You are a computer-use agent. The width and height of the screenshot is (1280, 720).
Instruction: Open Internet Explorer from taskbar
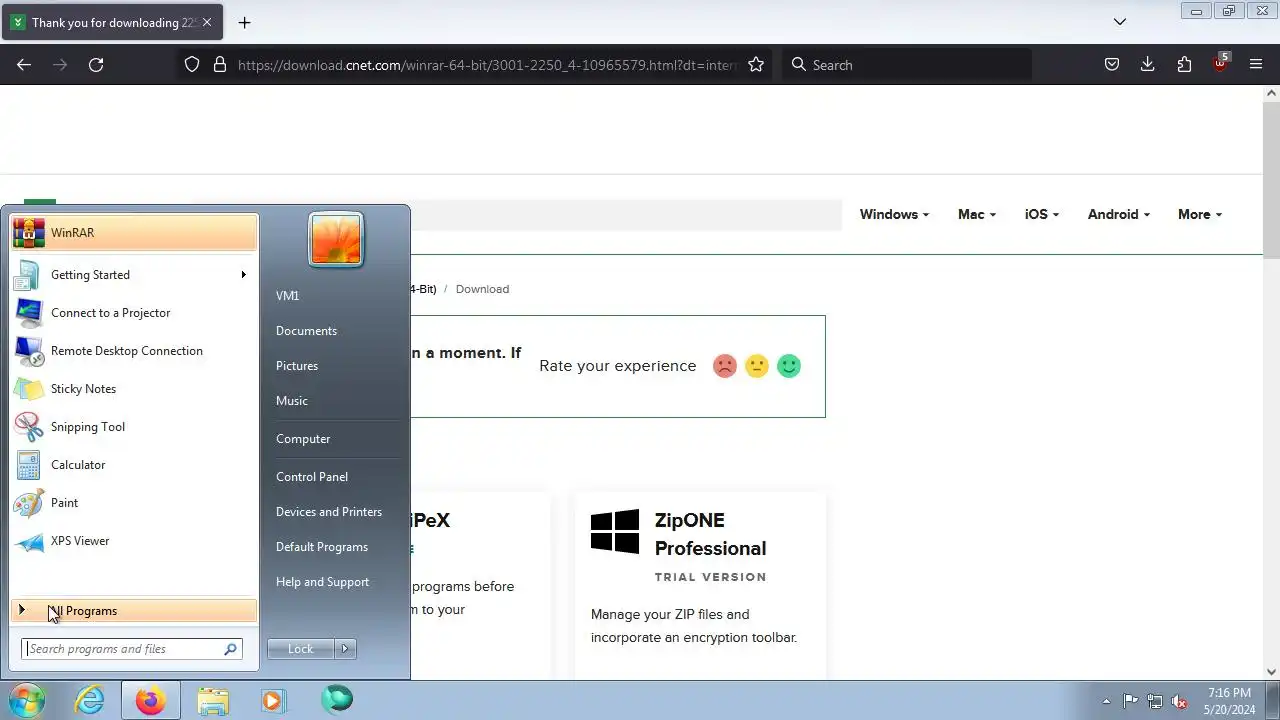pos(90,700)
